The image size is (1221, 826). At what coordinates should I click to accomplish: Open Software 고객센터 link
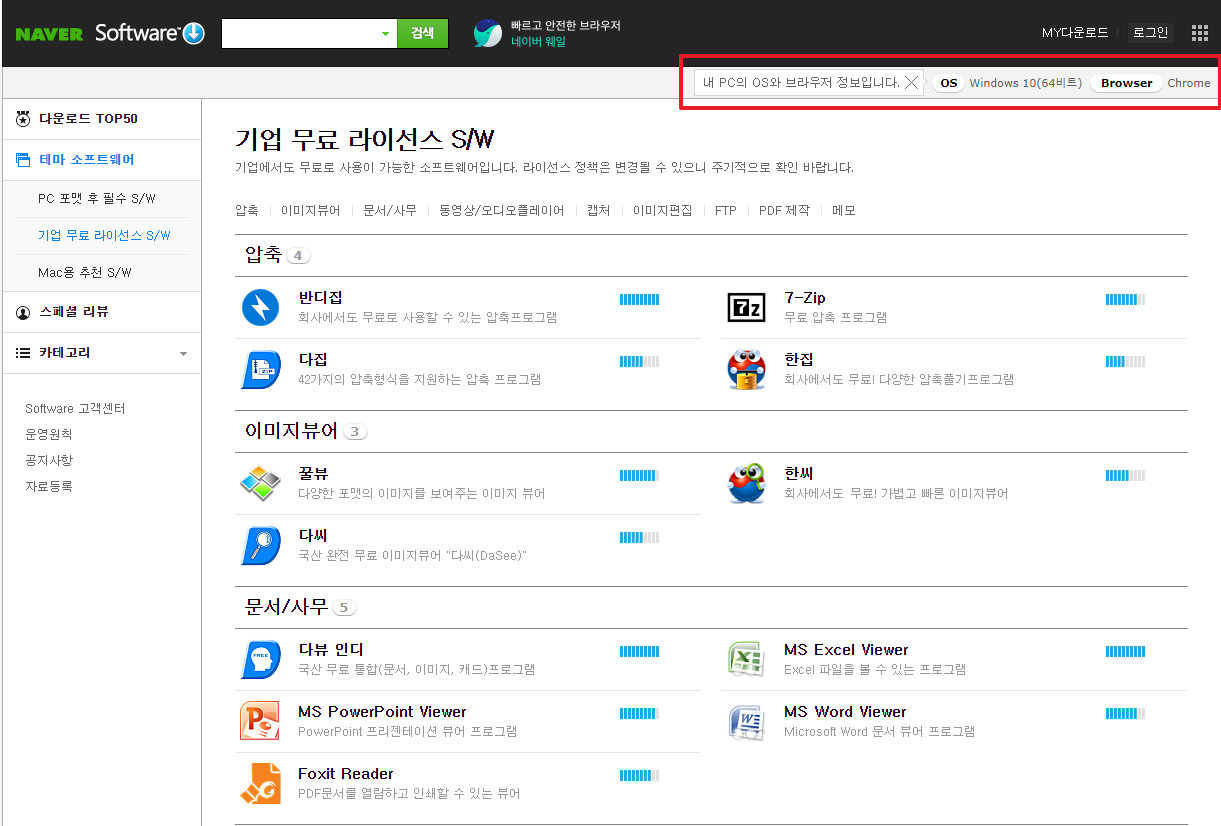click(x=75, y=409)
